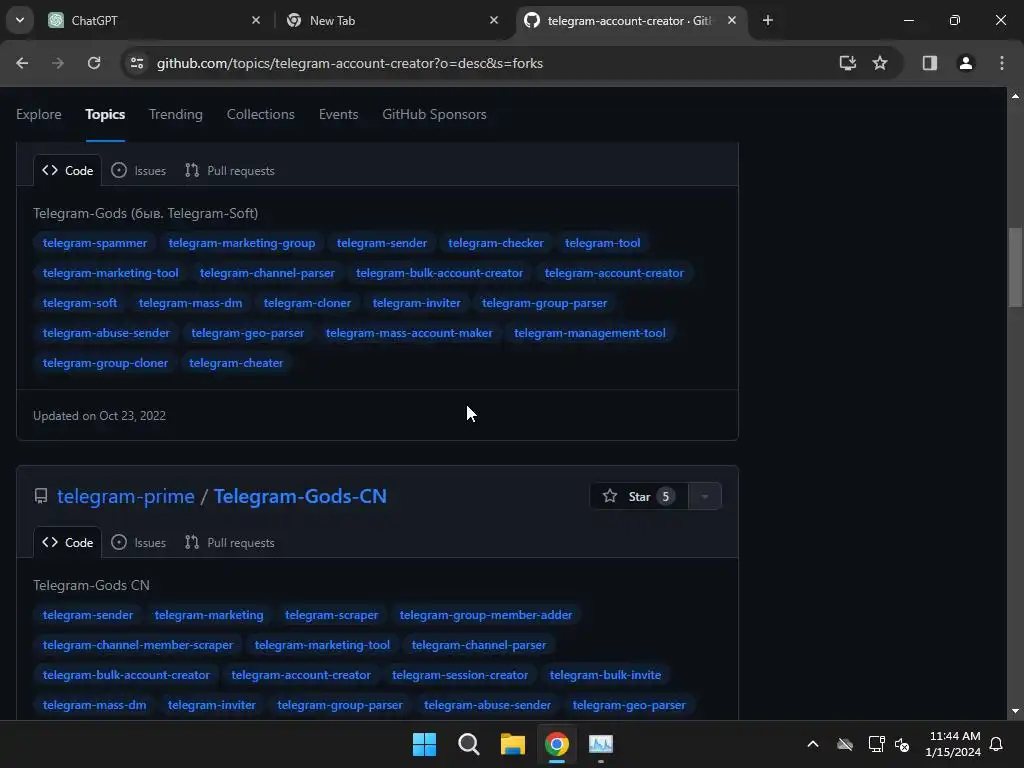1024x768 pixels.
Task: Close the telegram-account-creator tab
Action: tap(732, 20)
